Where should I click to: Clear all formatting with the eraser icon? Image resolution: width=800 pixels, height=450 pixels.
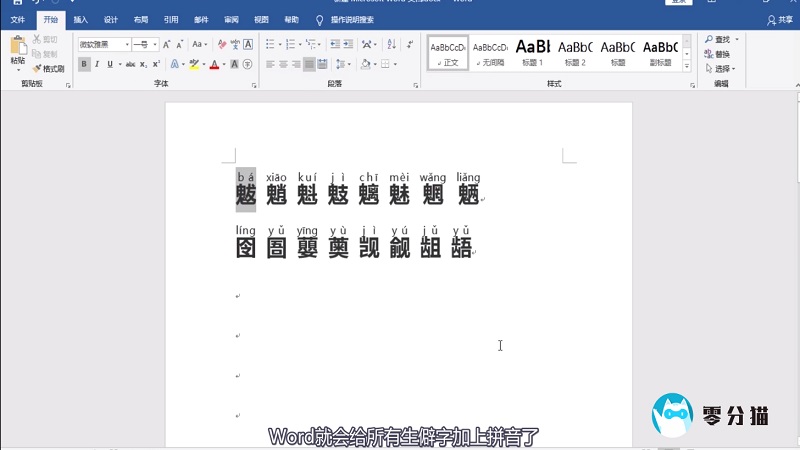click(x=221, y=44)
